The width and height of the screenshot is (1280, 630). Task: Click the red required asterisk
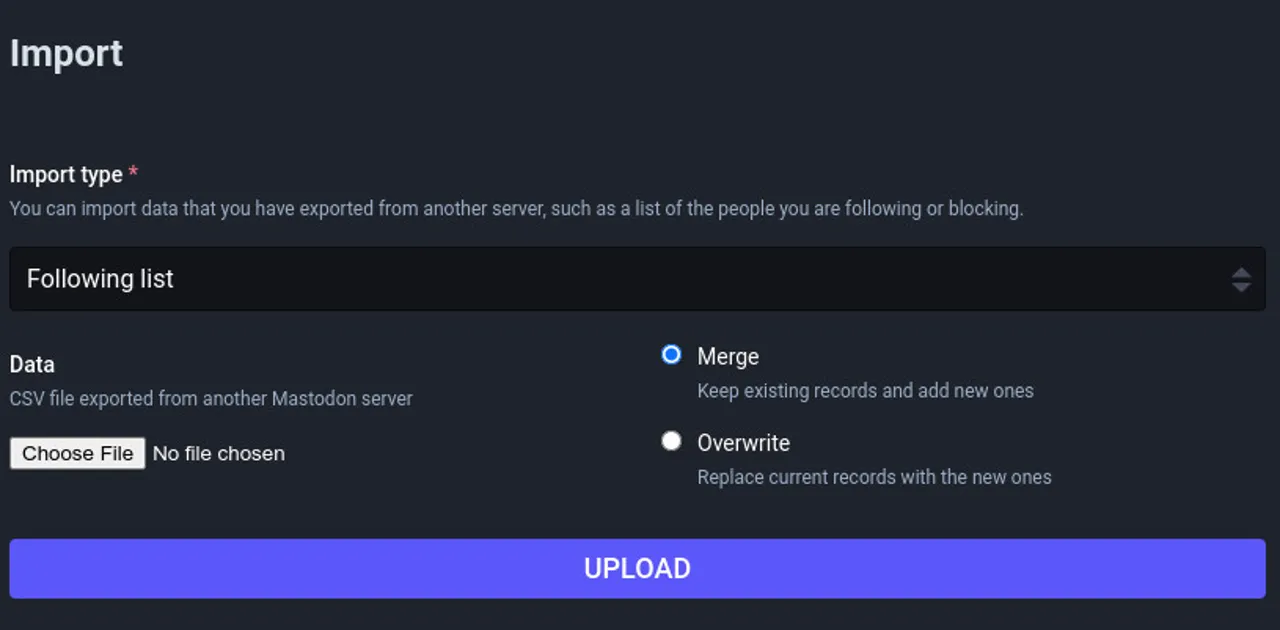coord(133,173)
